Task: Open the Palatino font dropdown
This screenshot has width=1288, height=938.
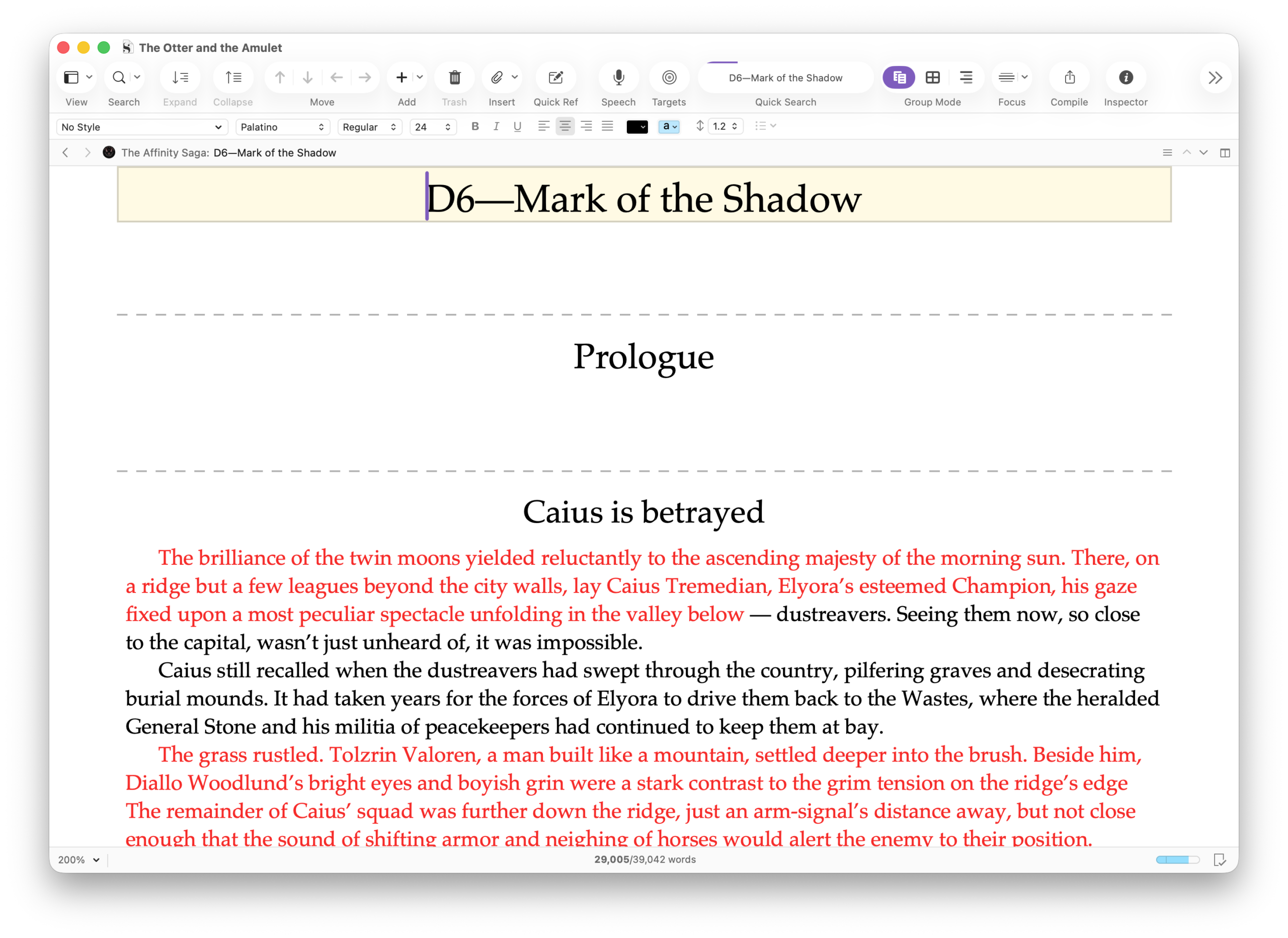Action: point(282,127)
